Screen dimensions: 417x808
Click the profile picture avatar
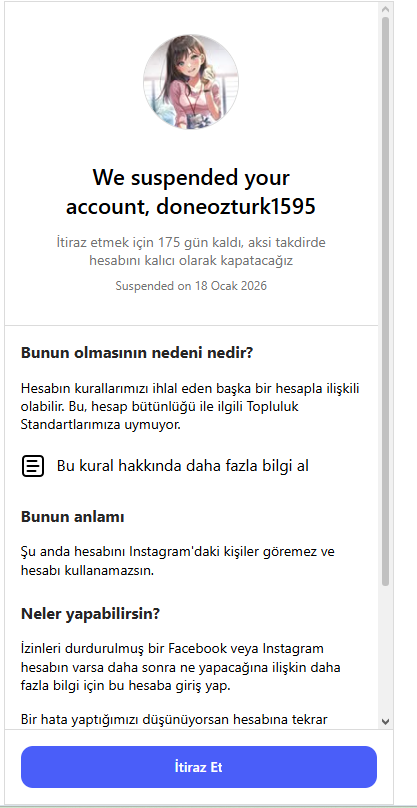tap(191, 82)
